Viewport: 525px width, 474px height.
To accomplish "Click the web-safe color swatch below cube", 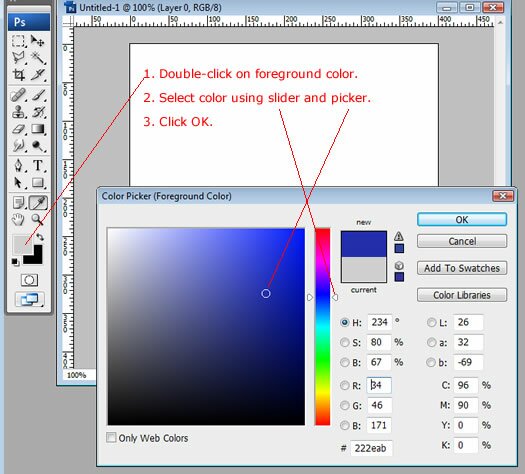I will (399, 276).
